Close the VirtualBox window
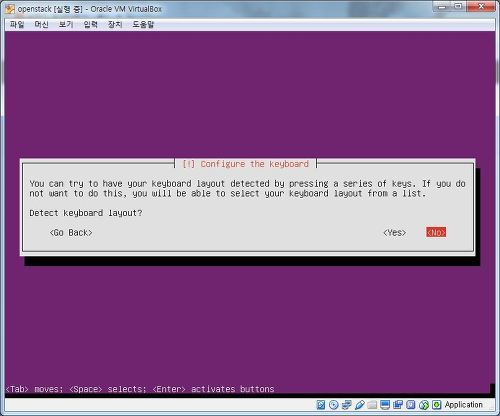The width and height of the screenshot is (500, 416). coord(481,6)
